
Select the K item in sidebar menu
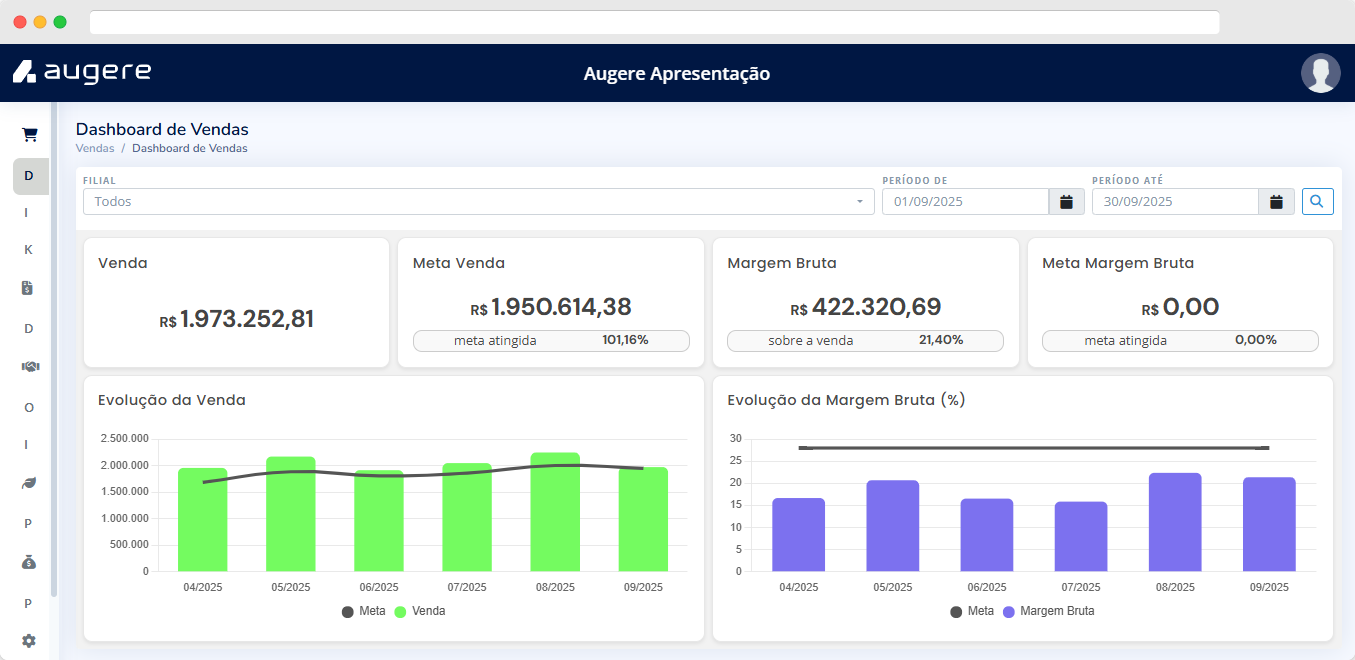(29, 249)
